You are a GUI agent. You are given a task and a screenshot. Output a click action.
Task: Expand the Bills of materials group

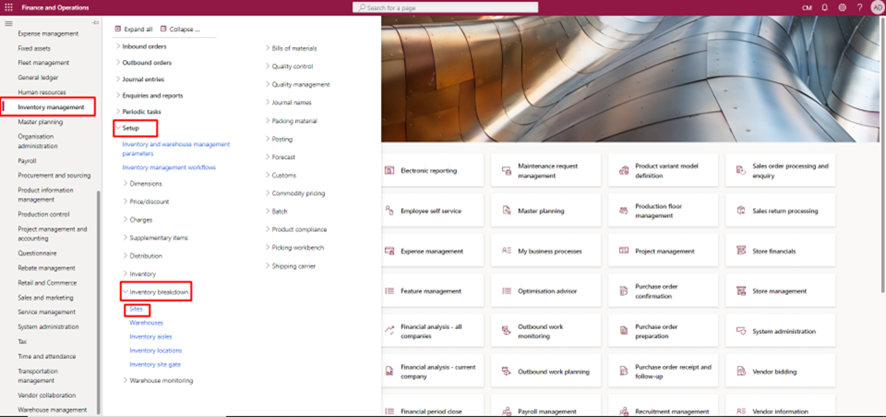(x=267, y=48)
